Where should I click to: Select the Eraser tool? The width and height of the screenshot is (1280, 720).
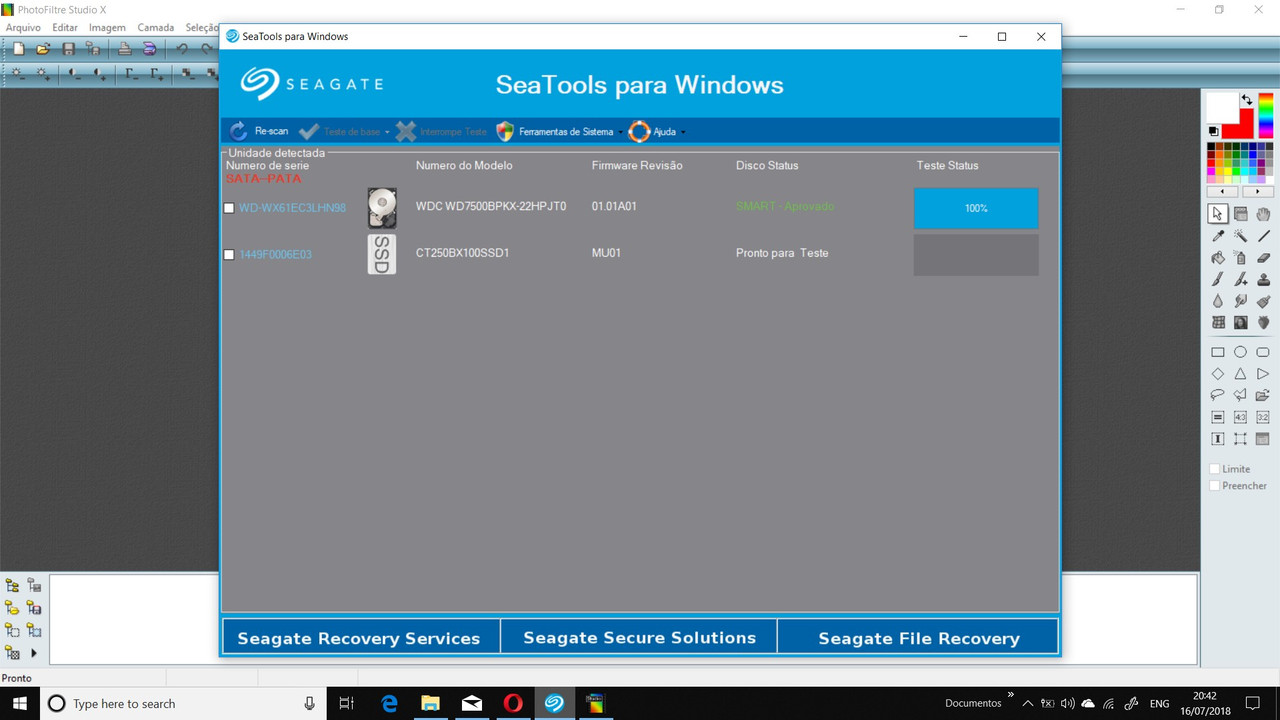pyautogui.click(x=1263, y=257)
